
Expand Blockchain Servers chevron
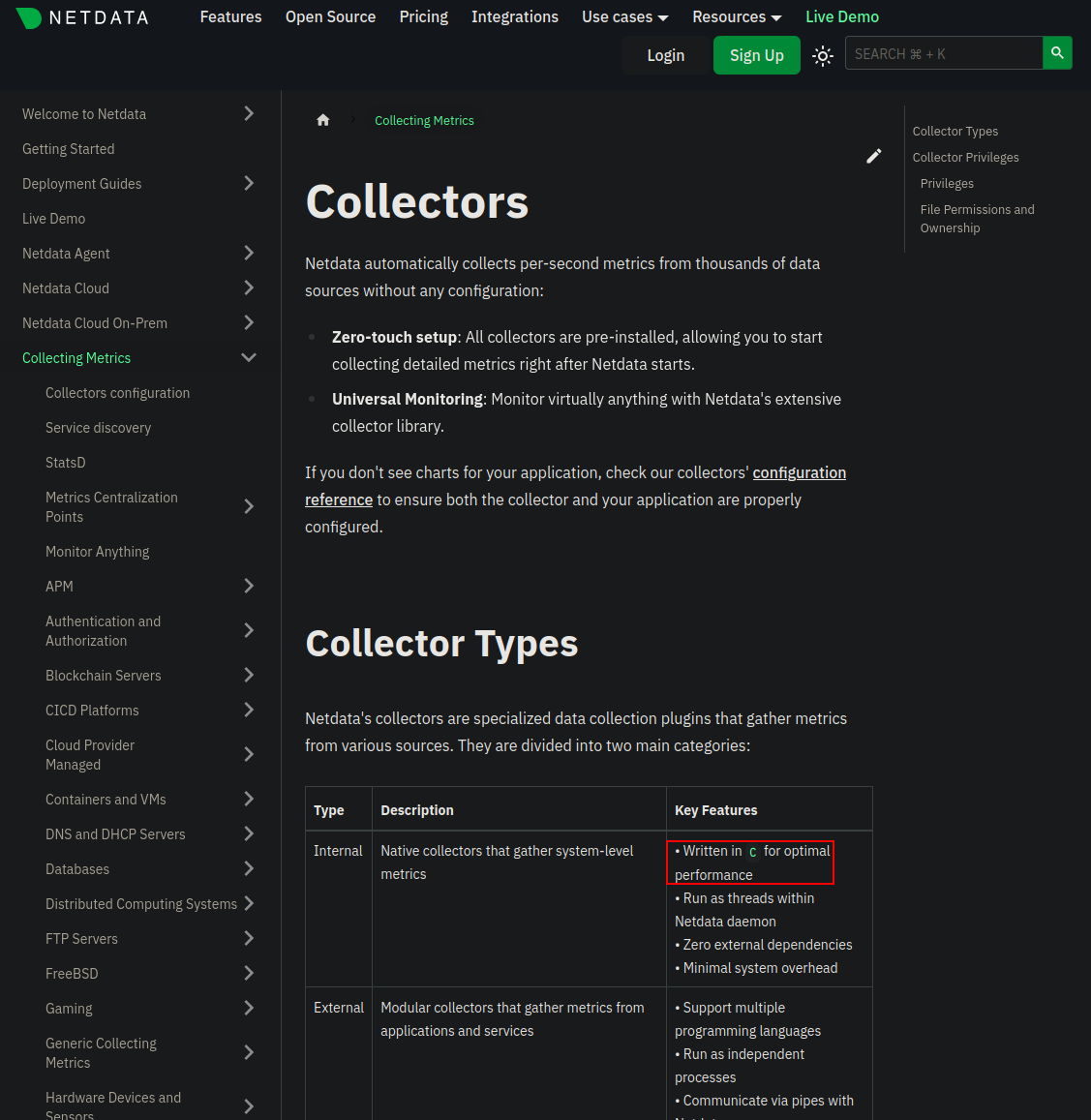(249, 675)
